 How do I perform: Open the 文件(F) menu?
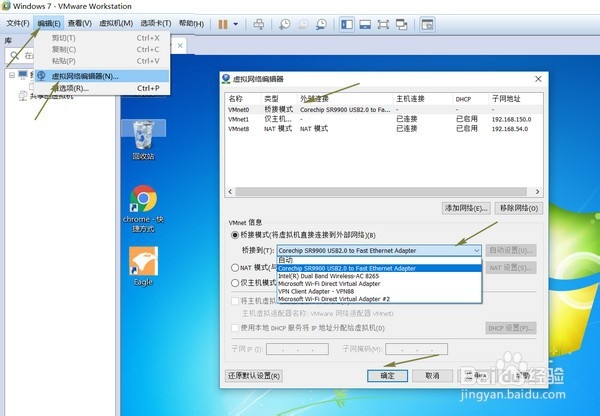[18, 24]
